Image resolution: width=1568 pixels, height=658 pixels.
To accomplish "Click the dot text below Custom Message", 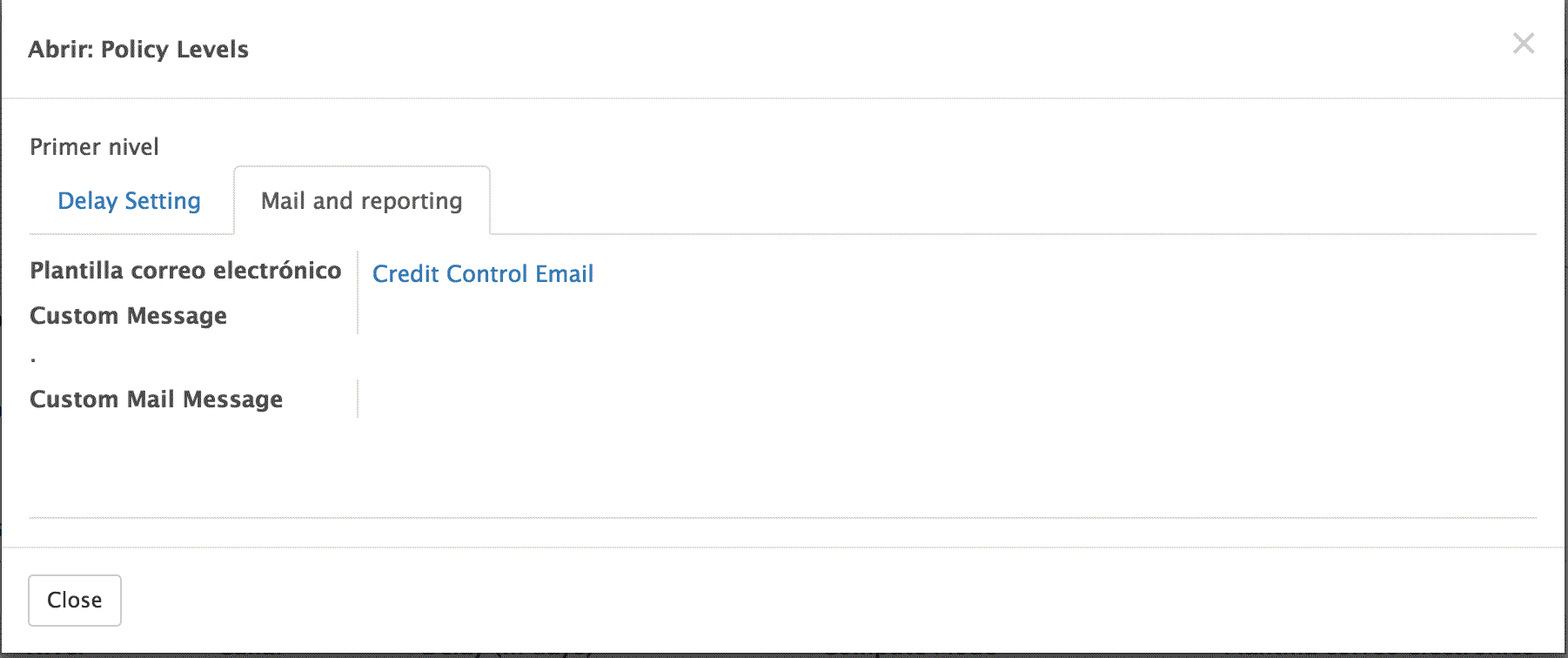I will coord(33,359).
